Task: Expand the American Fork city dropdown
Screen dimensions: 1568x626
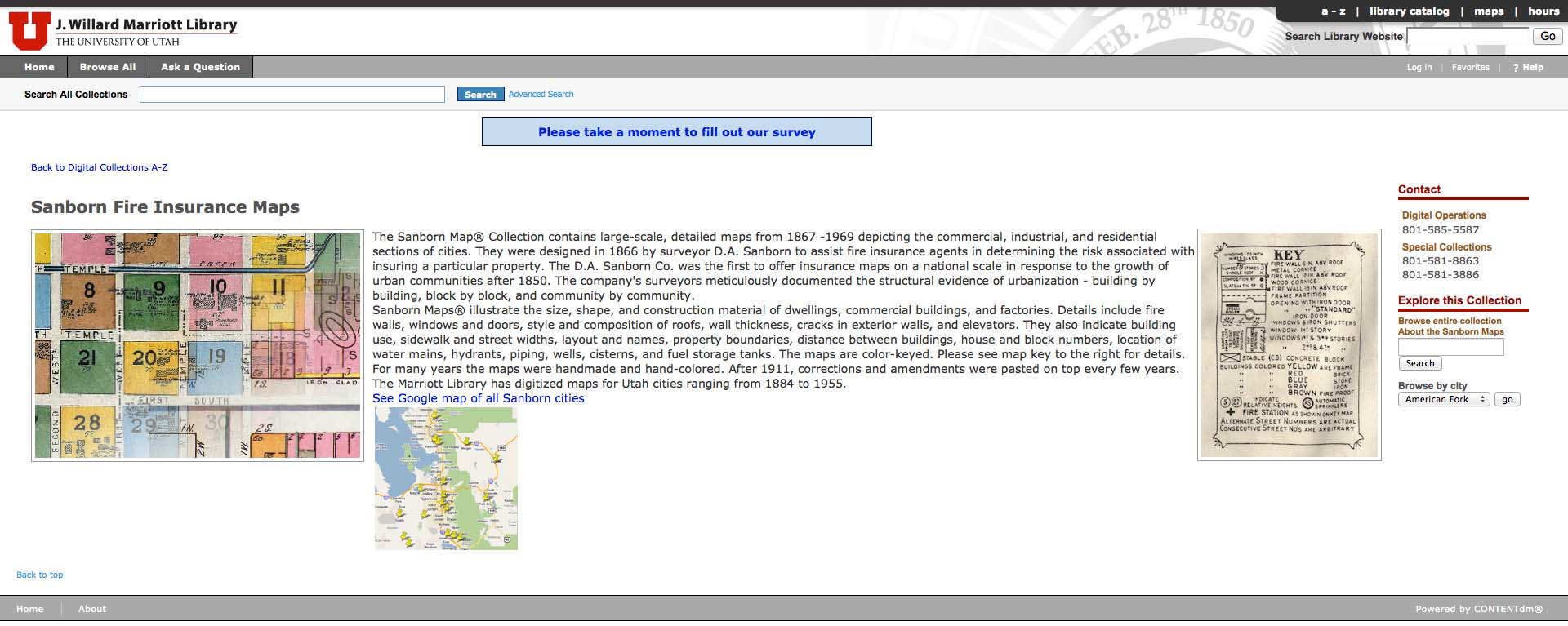Action: tap(1444, 400)
